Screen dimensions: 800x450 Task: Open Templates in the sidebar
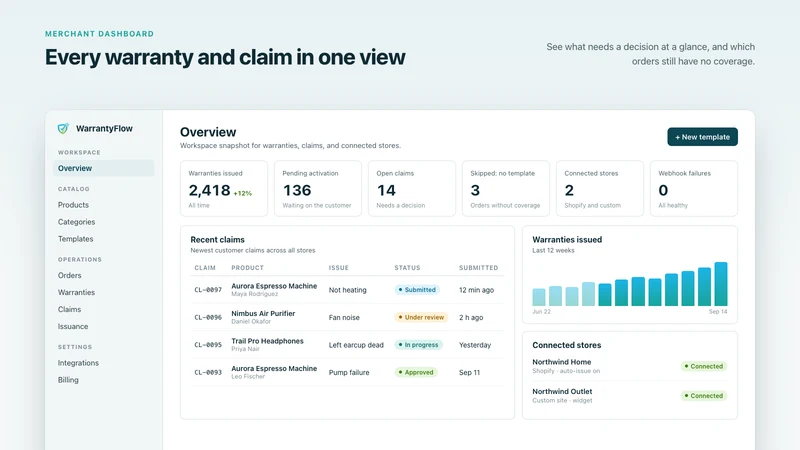coord(76,239)
